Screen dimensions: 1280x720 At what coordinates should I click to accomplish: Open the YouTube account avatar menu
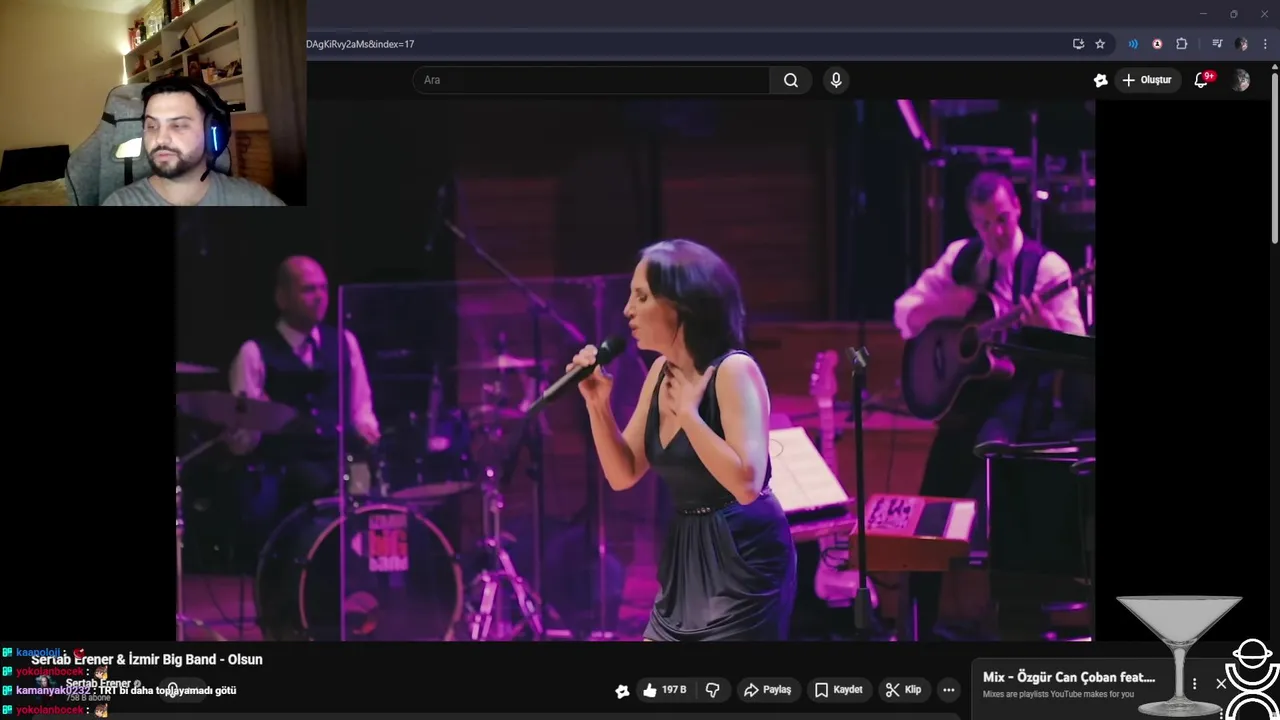tap(1240, 80)
